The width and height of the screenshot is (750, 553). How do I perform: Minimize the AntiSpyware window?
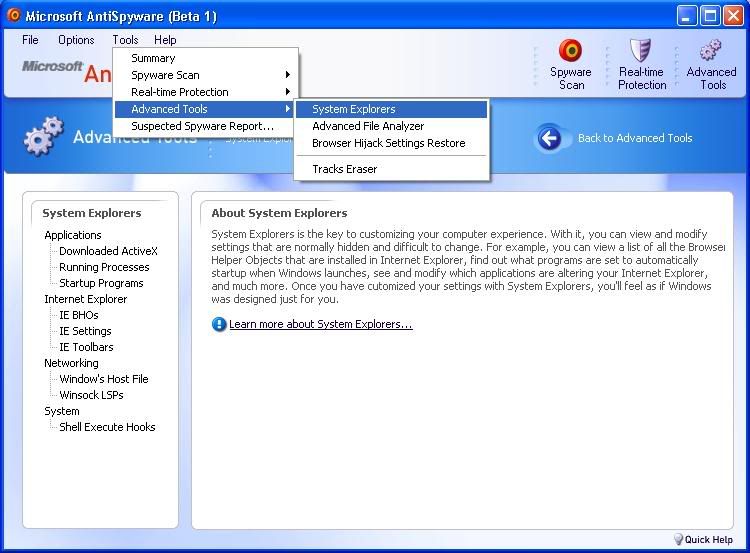[686, 16]
